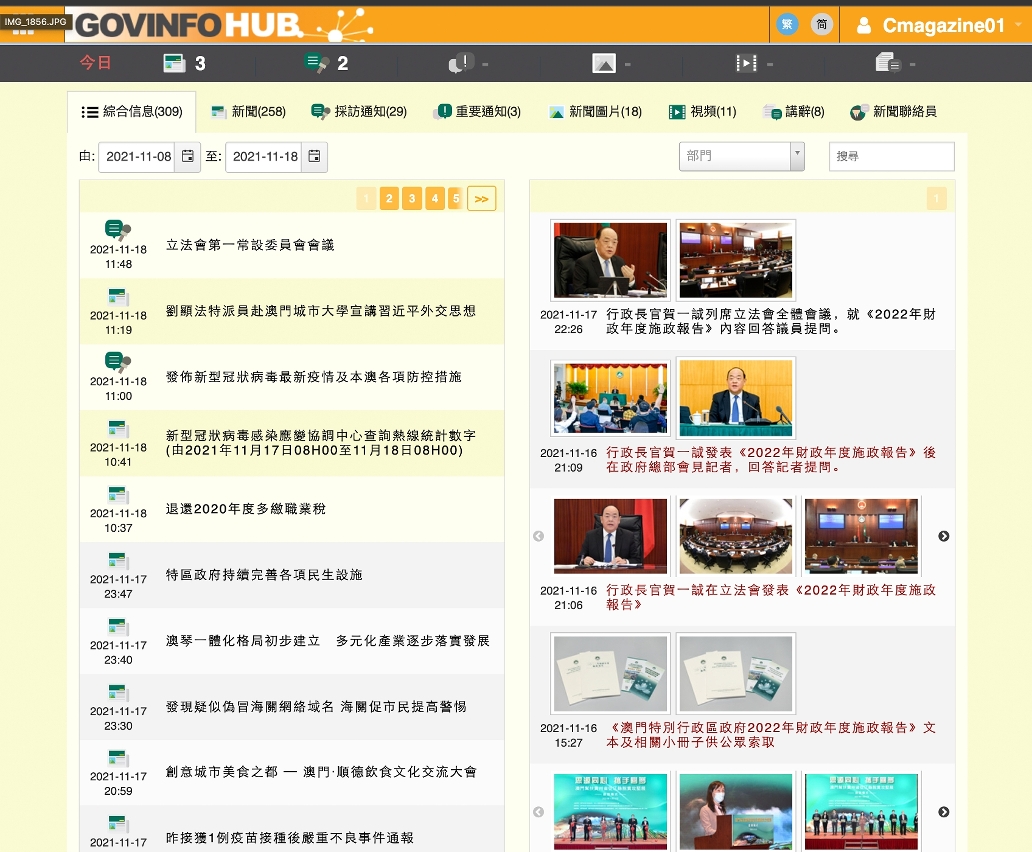Click the speech icon in top bar
The height and width of the screenshot is (852, 1032).
coord(888,64)
